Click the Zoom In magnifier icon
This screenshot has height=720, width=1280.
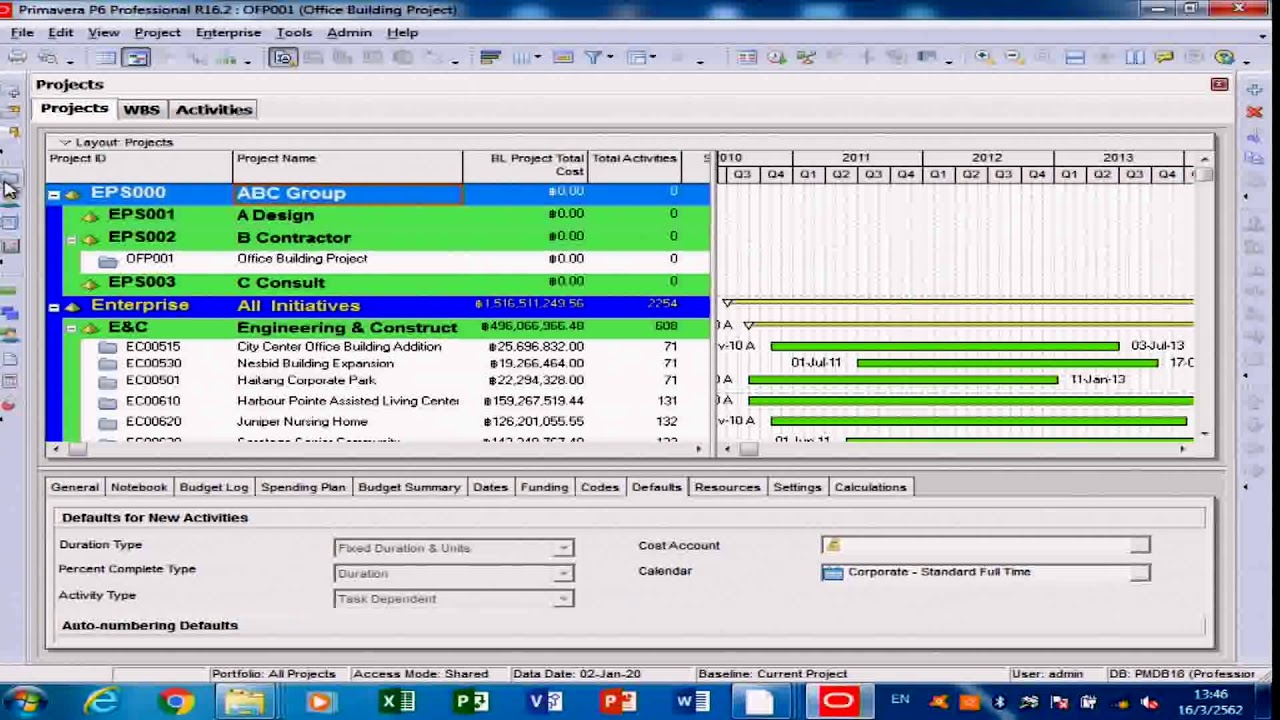(x=984, y=57)
